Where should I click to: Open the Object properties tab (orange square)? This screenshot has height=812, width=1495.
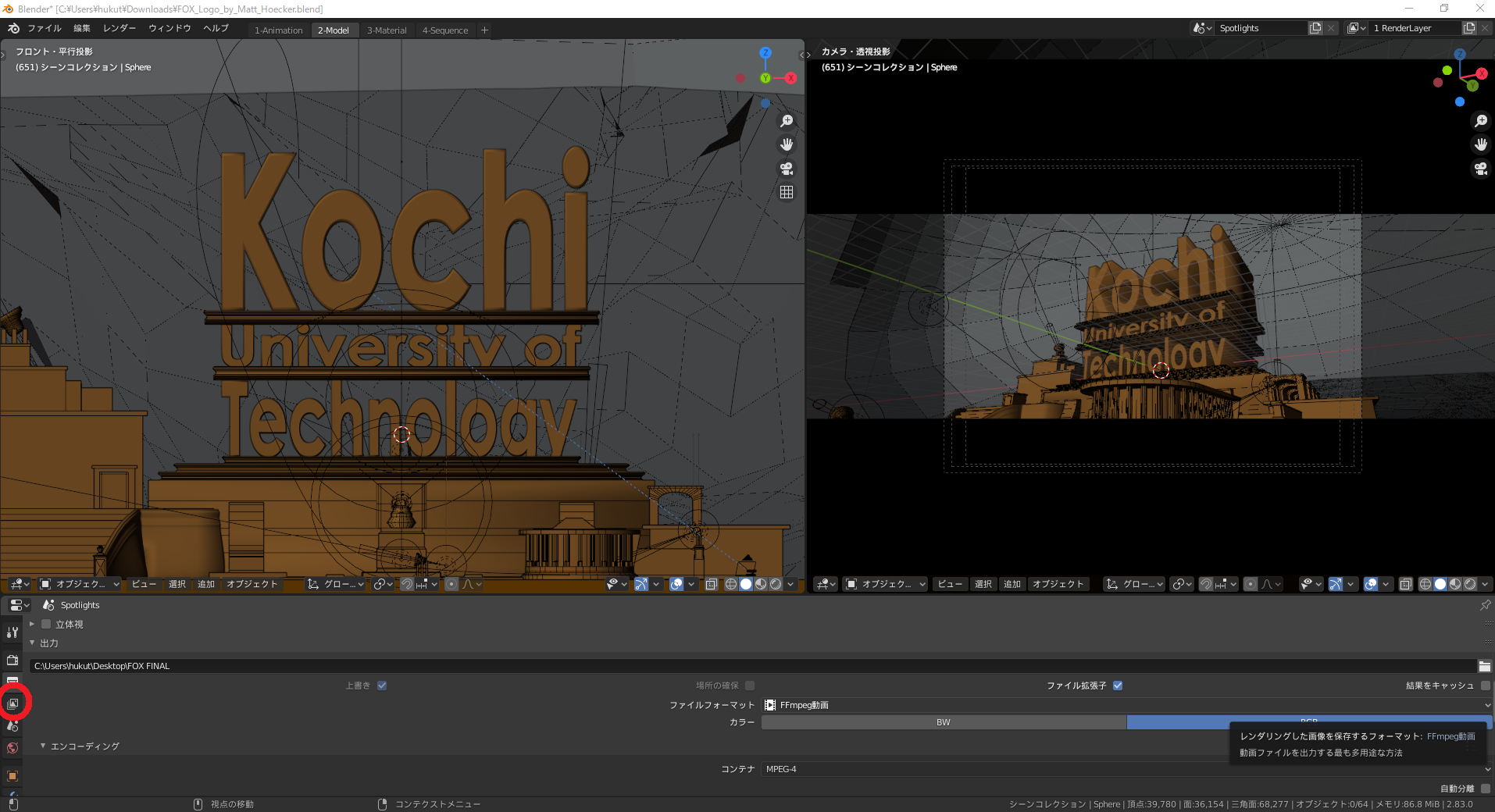tap(12, 776)
